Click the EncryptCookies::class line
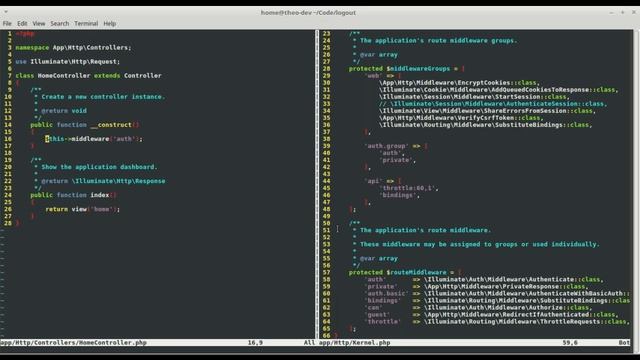This screenshot has height=360, width=640. (460, 83)
